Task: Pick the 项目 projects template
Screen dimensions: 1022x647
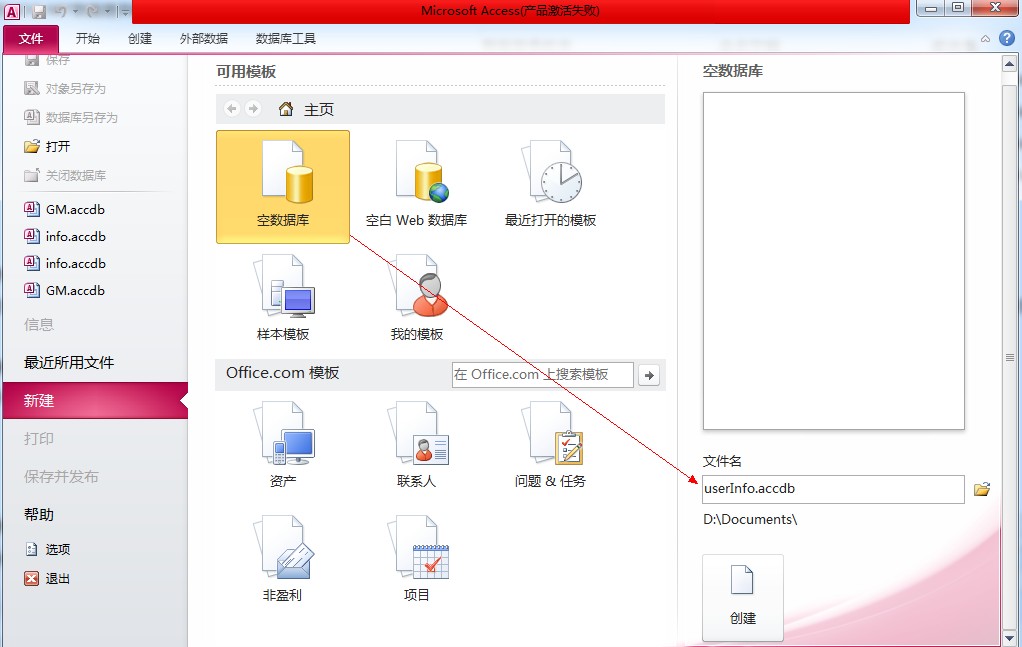Action: point(416,559)
